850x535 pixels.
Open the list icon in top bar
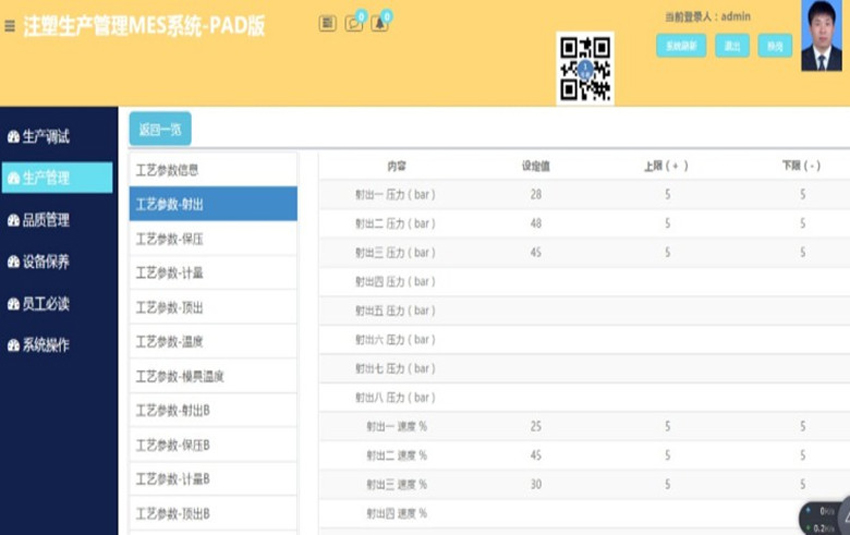[327, 23]
